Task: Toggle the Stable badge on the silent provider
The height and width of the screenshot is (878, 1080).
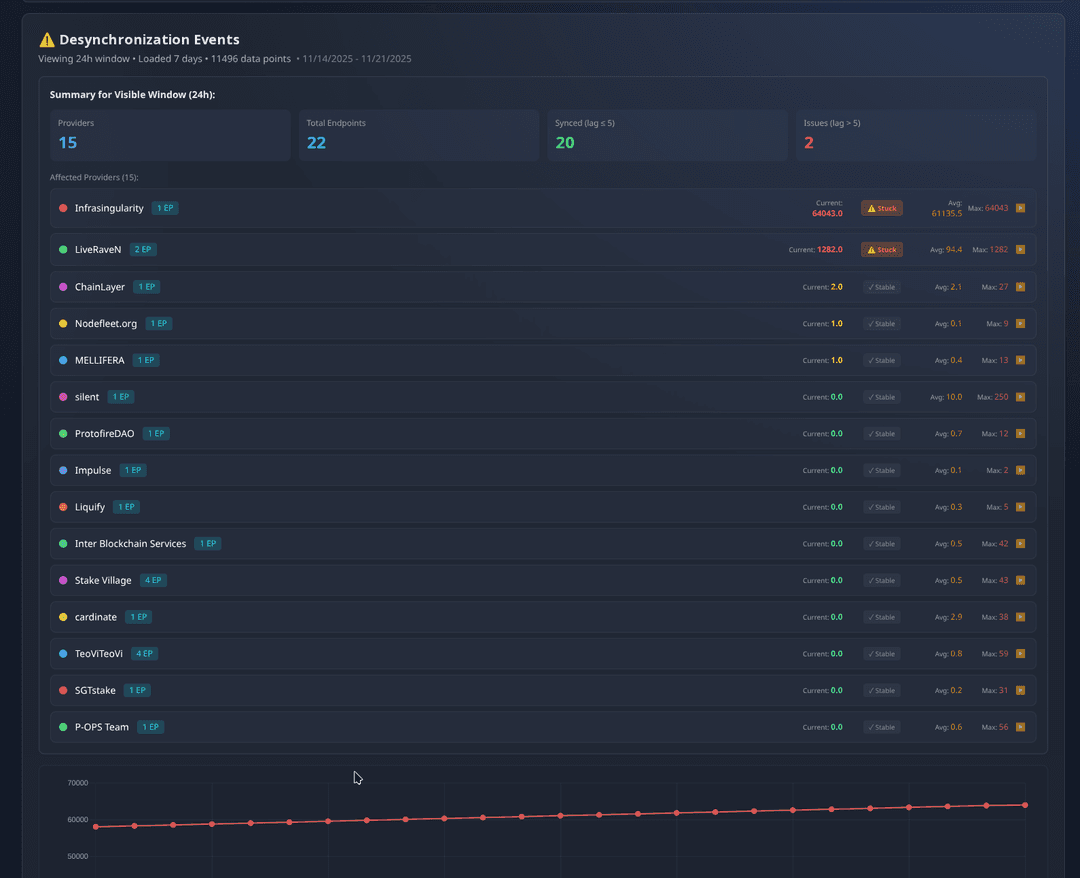Action: [880, 397]
